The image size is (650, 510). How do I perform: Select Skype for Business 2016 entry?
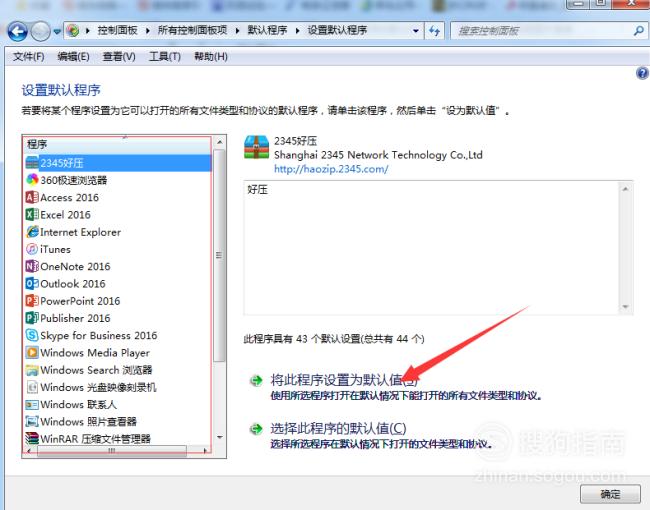point(118,335)
